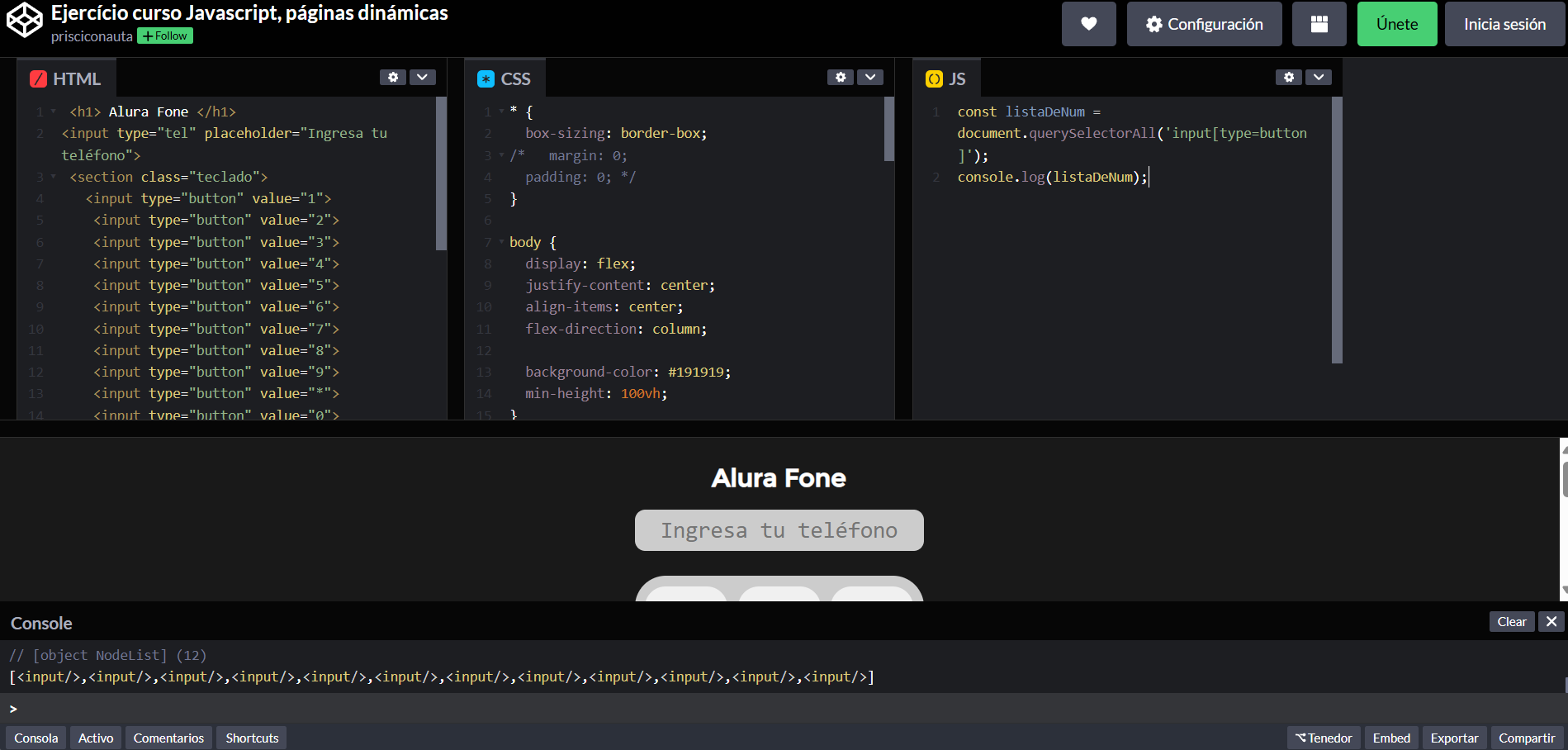This screenshot has width=1568, height=750.
Task: Click Inicia sesión button
Action: 1504,24
